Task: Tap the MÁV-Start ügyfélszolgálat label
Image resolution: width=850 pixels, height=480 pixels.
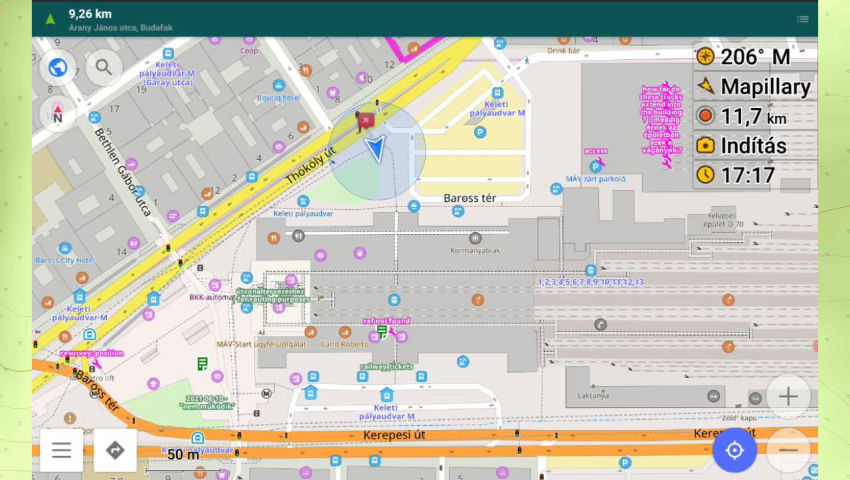Action: click(x=261, y=344)
